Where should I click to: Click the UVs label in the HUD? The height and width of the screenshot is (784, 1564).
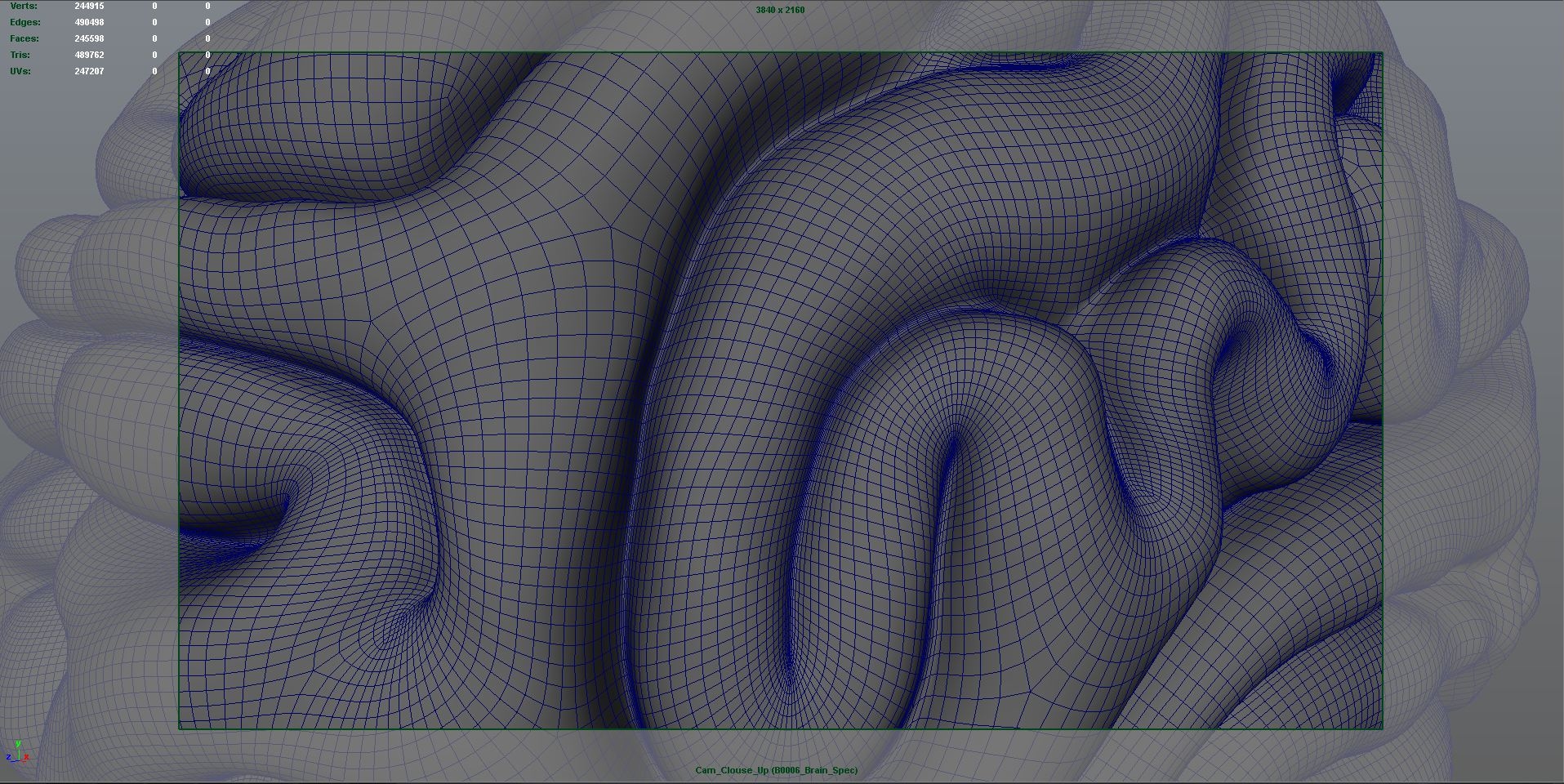[x=20, y=71]
